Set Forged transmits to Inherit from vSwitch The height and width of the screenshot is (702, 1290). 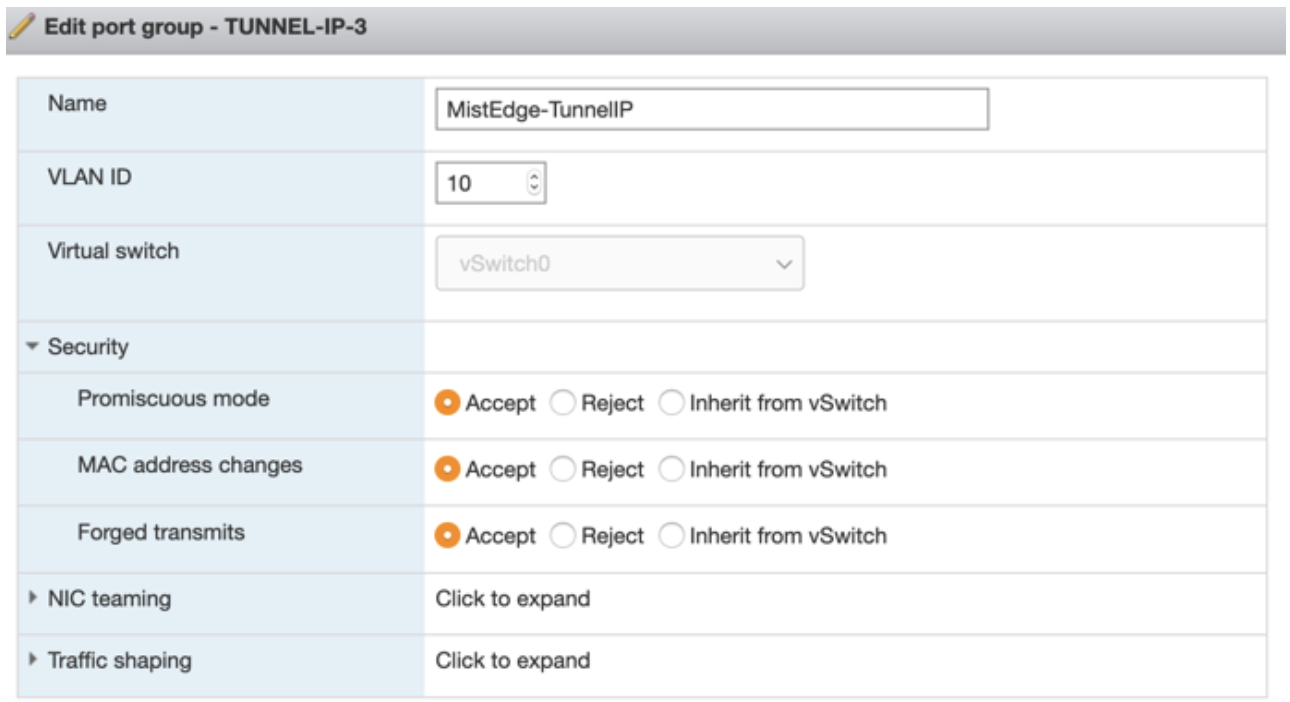672,536
